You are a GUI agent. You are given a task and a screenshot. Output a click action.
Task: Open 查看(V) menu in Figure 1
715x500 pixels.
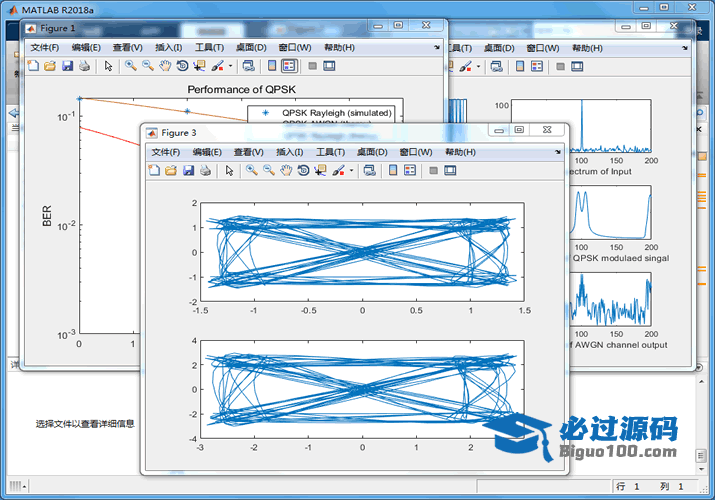coord(128,48)
